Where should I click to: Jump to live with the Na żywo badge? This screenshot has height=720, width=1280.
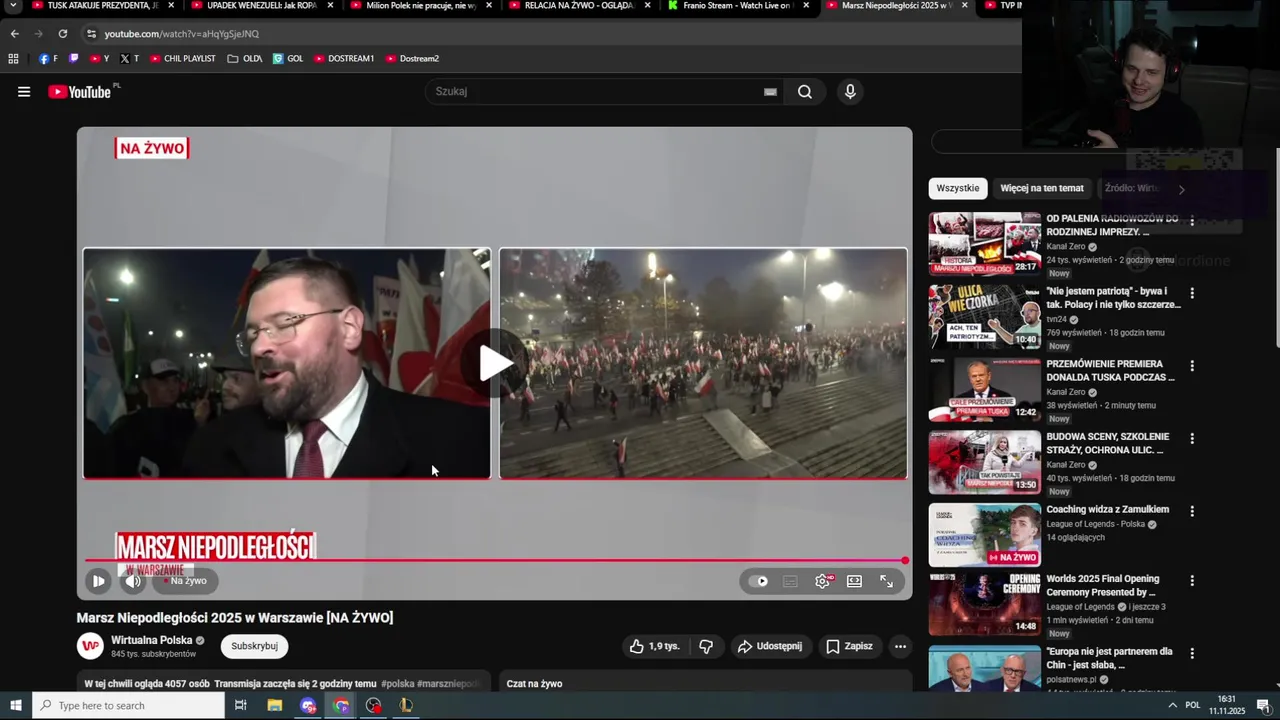pyautogui.click(x=185, y=581)
